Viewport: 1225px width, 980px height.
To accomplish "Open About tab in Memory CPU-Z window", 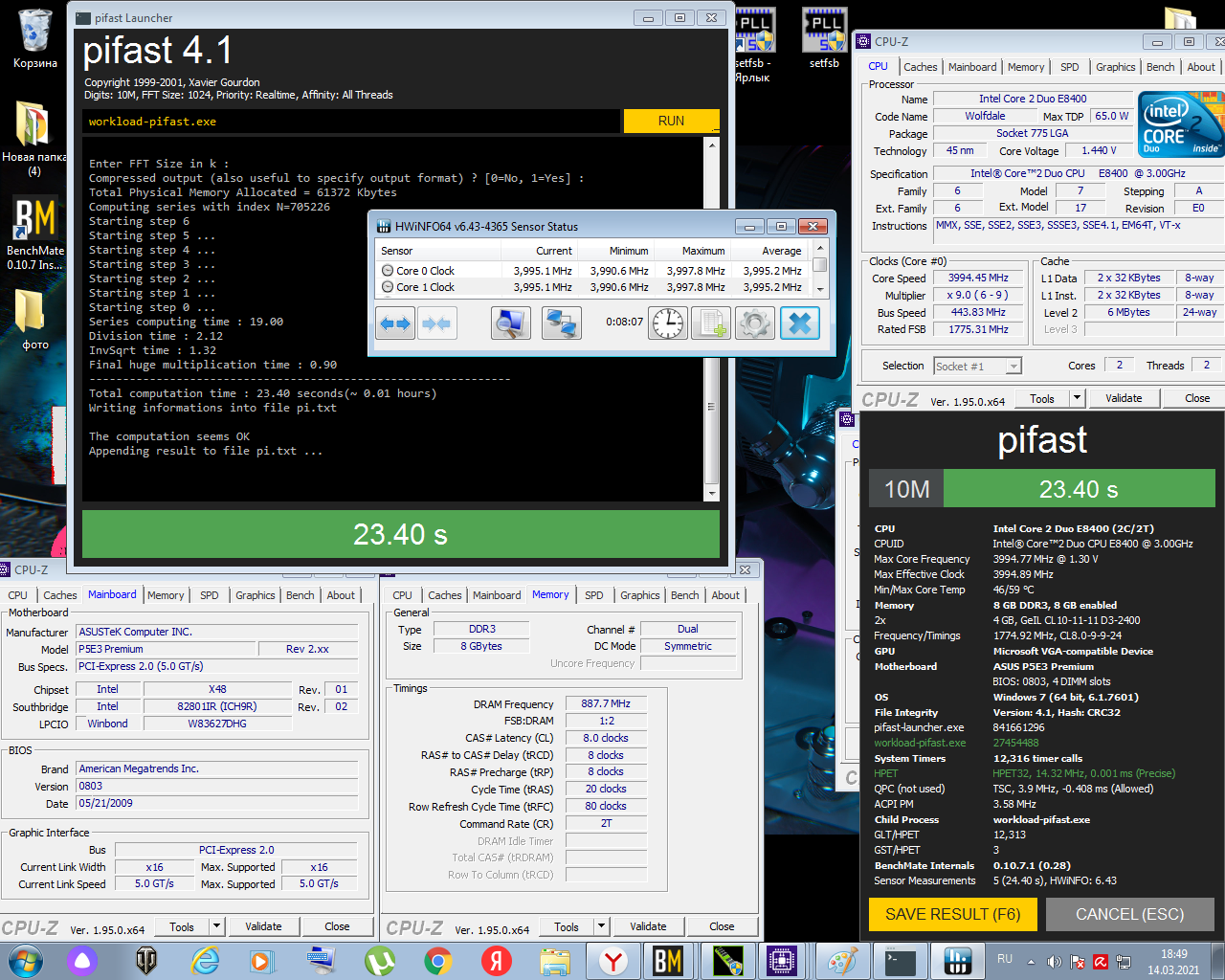I will pyautogui.click(x=724, y=595).
